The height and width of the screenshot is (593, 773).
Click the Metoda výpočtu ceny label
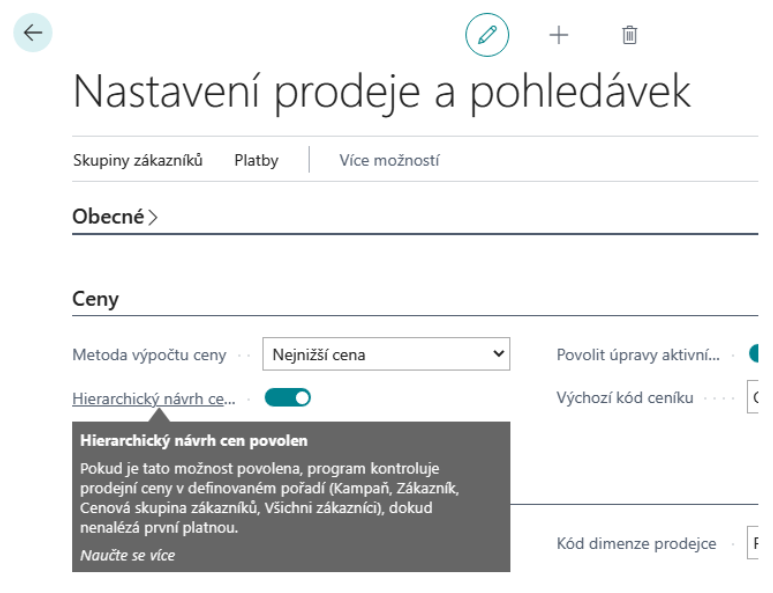click(x=149, y=355)
